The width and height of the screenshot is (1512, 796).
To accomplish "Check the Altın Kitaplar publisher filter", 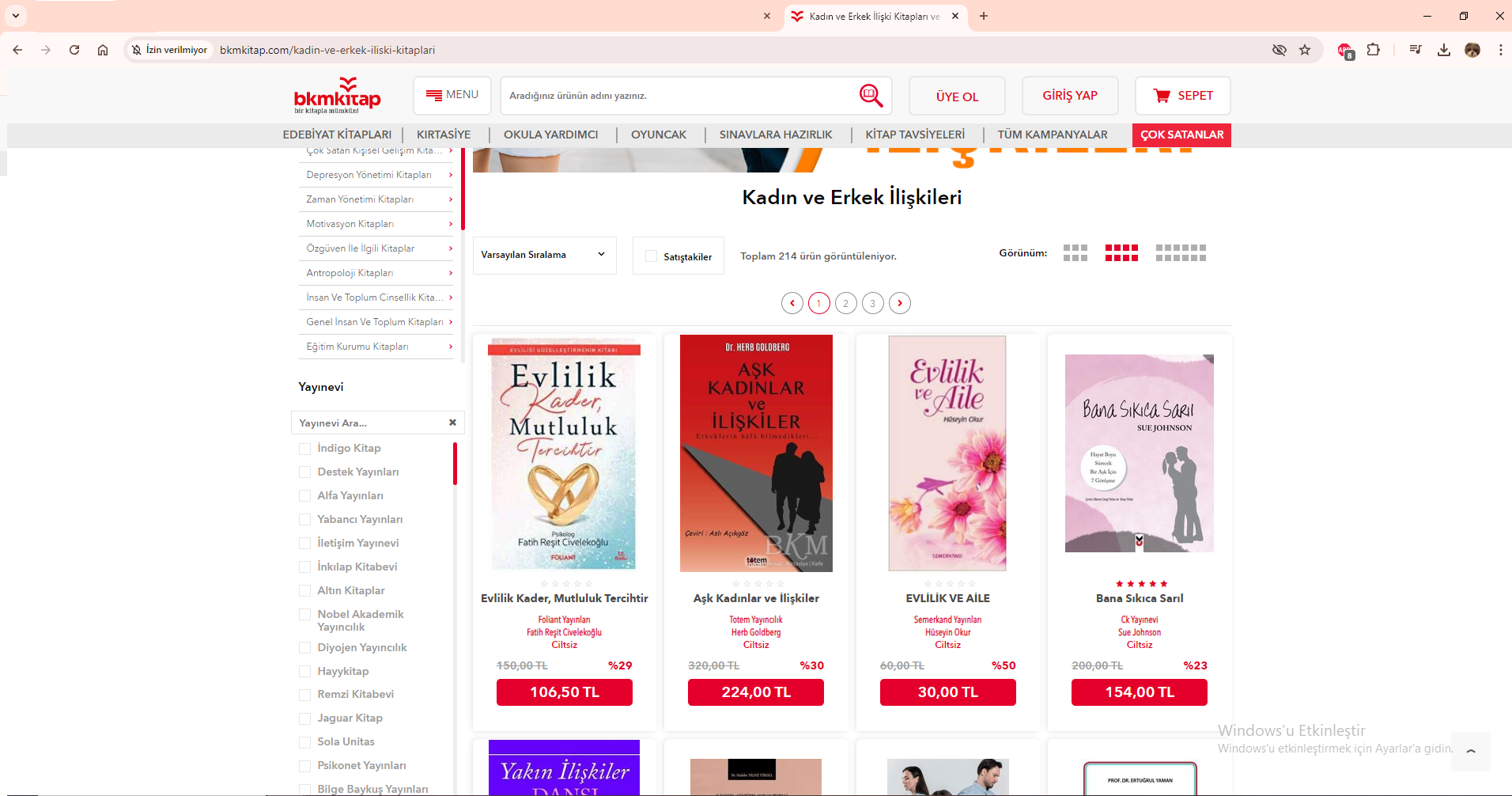I will 304,591.
